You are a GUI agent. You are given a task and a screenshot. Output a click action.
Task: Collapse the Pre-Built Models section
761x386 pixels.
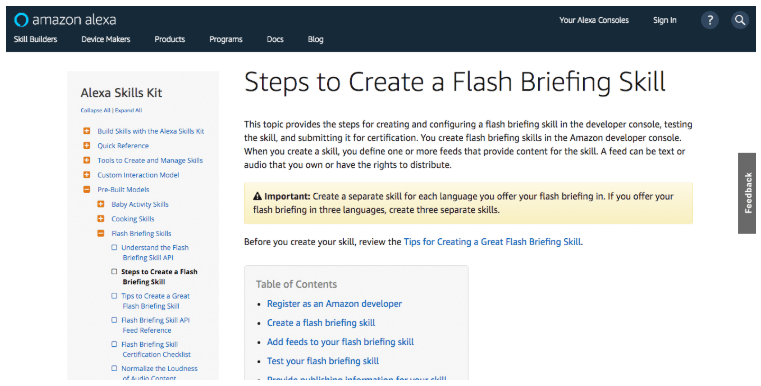pyautogui.click(x=86, y=189)
